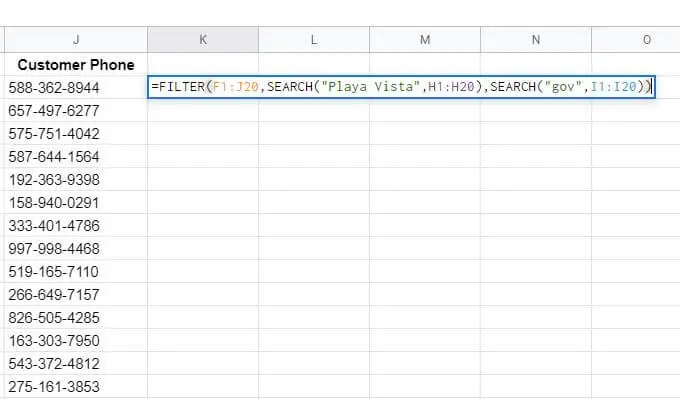Select cell with phone 657-497-6277
Viewport: 680px width, 399px height.
76,111
